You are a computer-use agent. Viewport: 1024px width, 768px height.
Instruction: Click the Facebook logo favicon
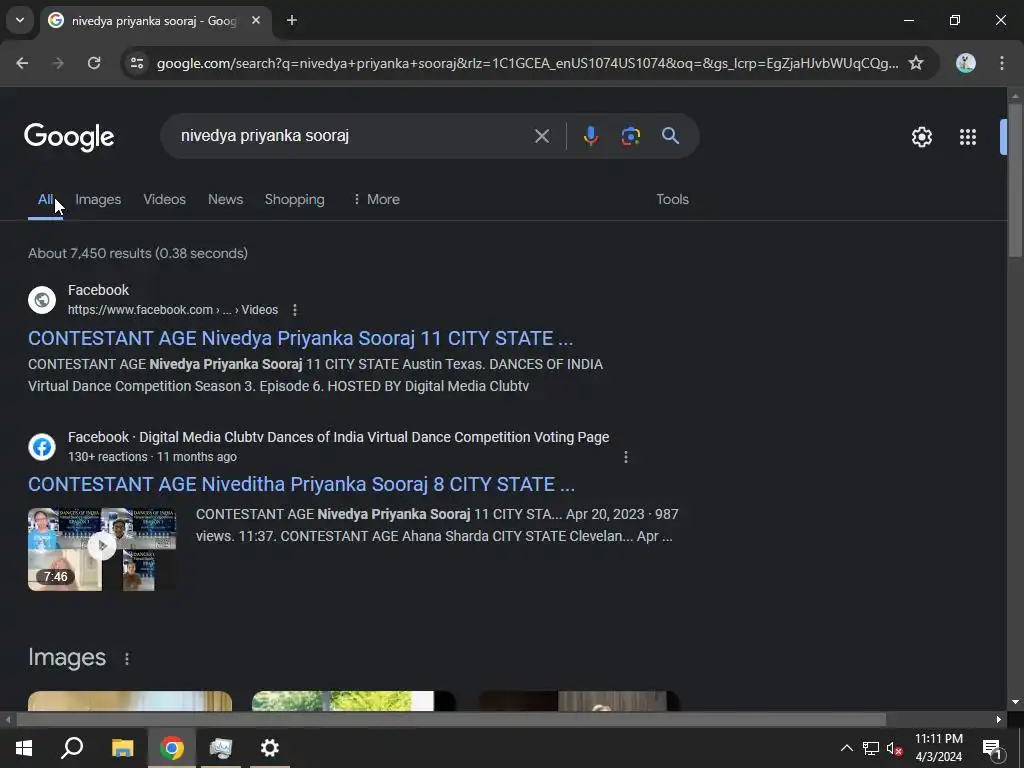pos(42,447)
